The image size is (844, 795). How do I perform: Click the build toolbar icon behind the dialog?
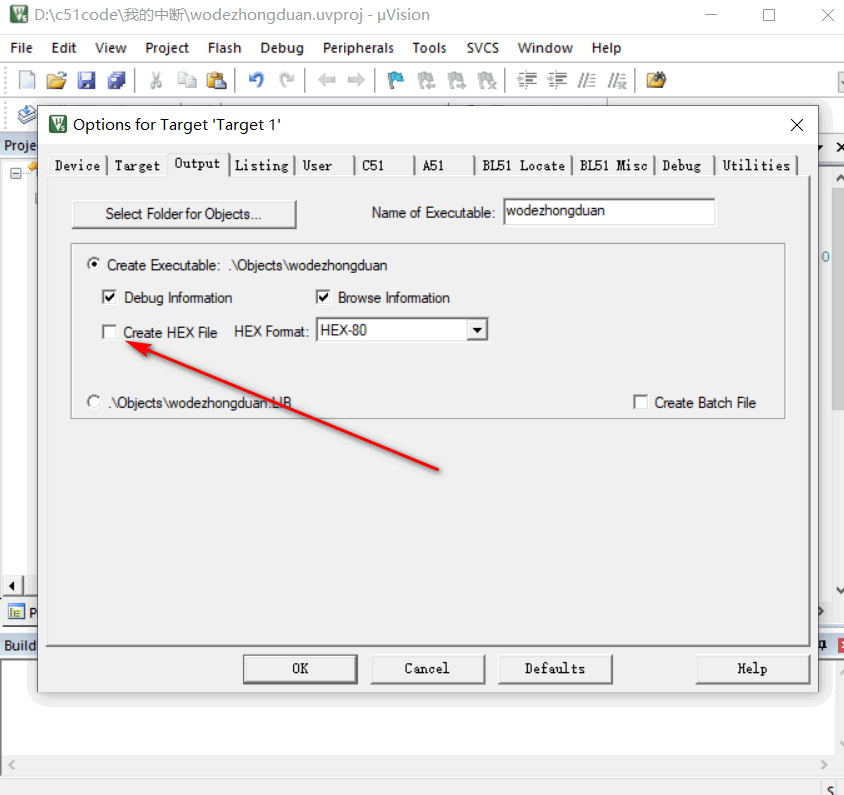(26, 114)
